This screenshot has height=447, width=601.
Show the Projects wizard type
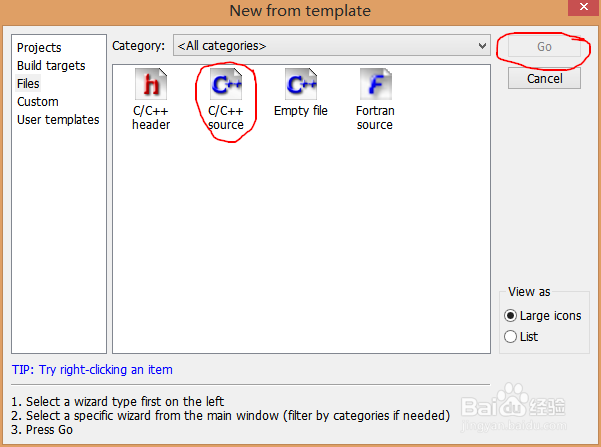(39, 48)
